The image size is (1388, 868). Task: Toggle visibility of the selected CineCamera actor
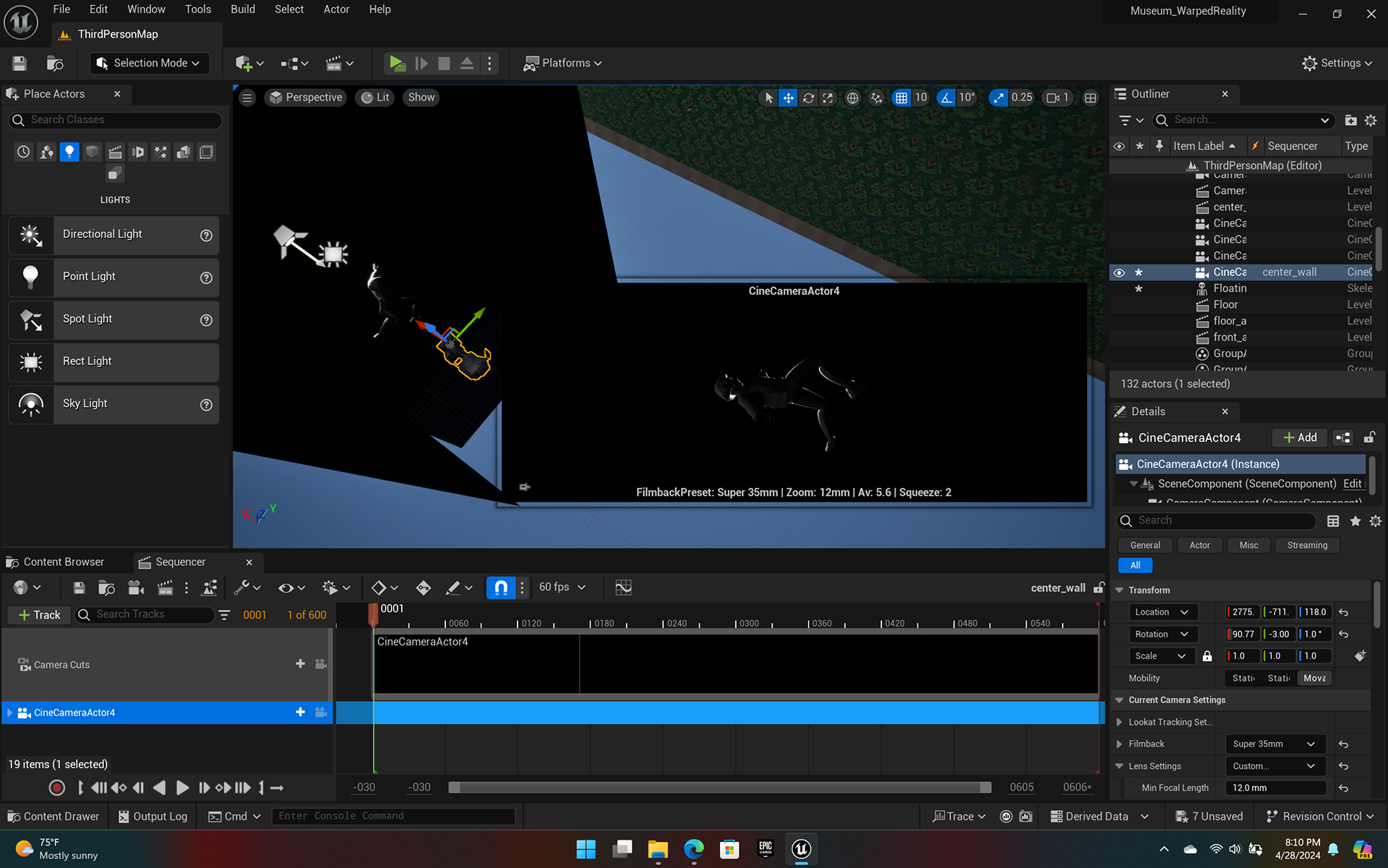click(x=1119, y=272)
